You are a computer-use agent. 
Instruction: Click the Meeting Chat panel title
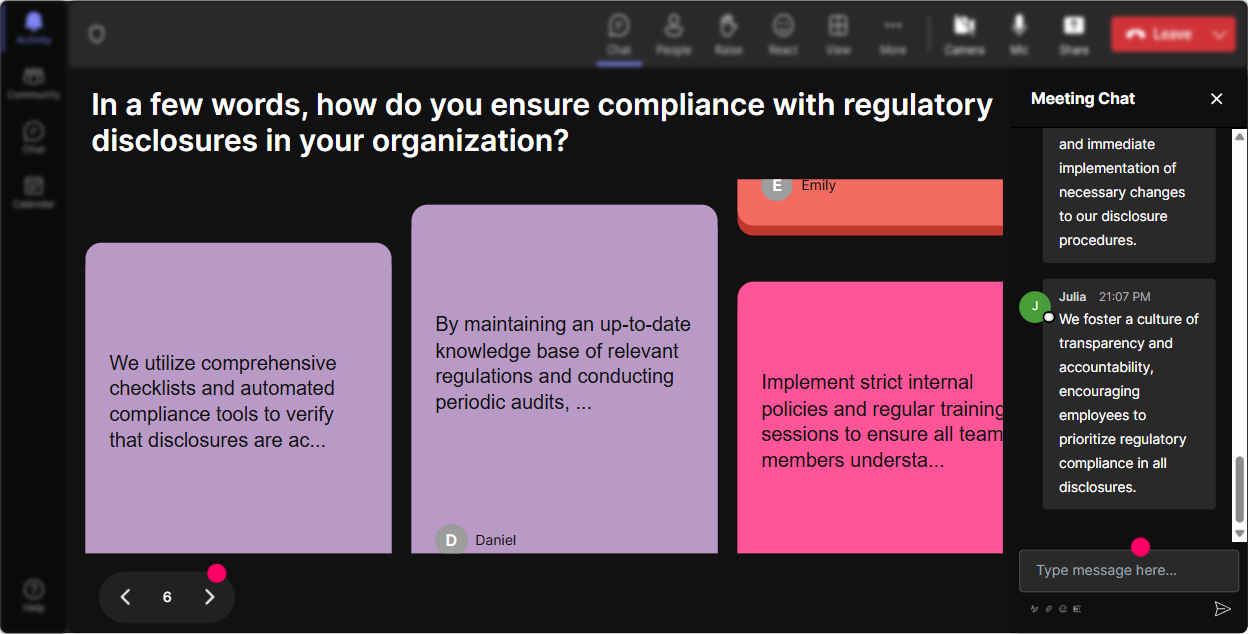pyautogui.click(x=1083, y=98)
